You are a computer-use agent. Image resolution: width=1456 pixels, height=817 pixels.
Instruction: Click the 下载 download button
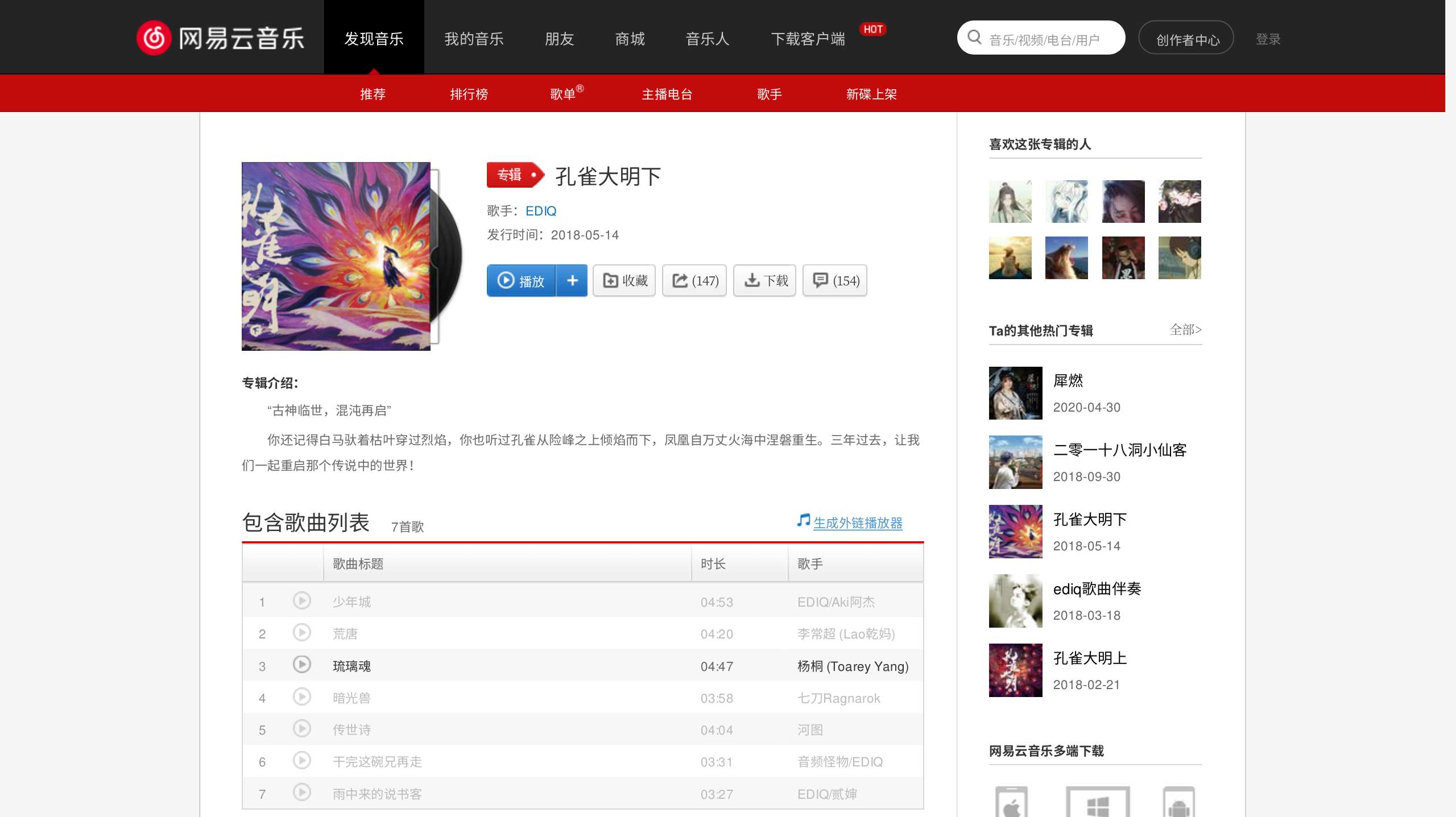765,280
